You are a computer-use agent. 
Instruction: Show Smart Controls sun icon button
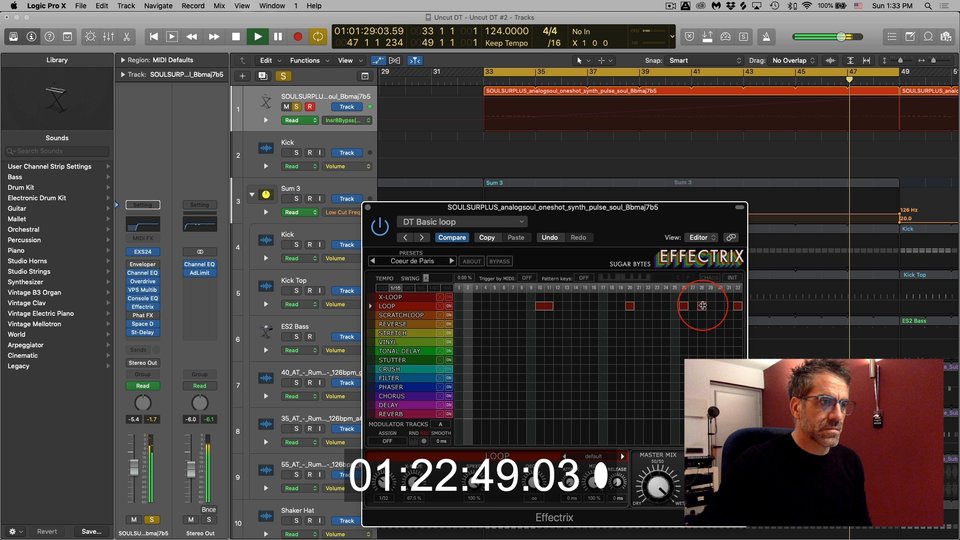coord(90,37)
